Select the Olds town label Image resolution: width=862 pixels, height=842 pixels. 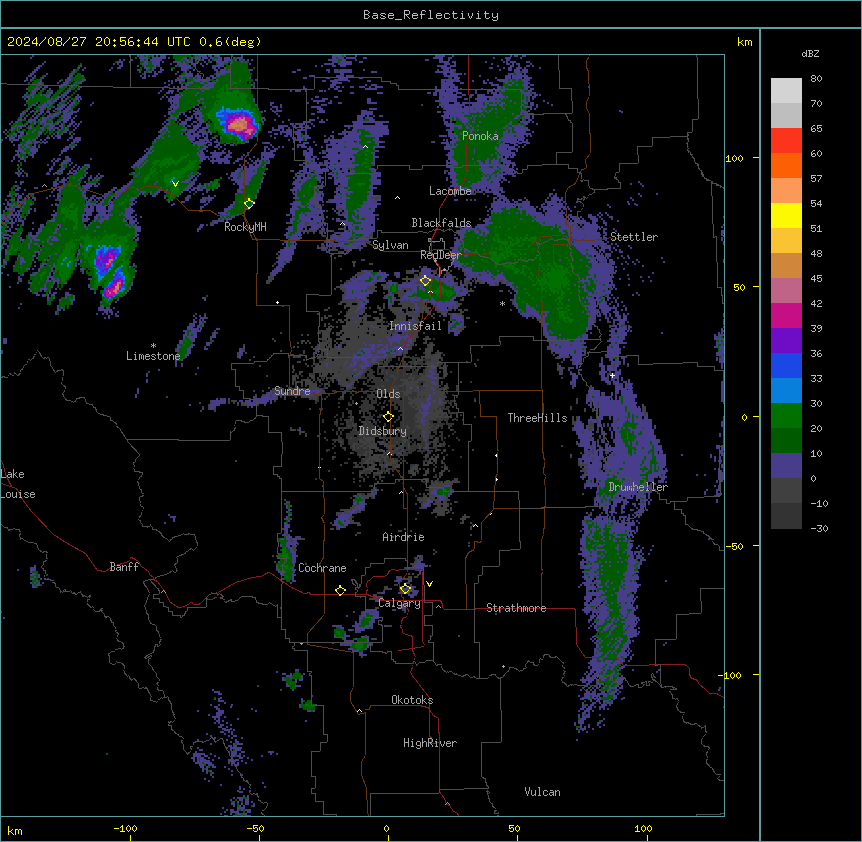pos(388,394)
